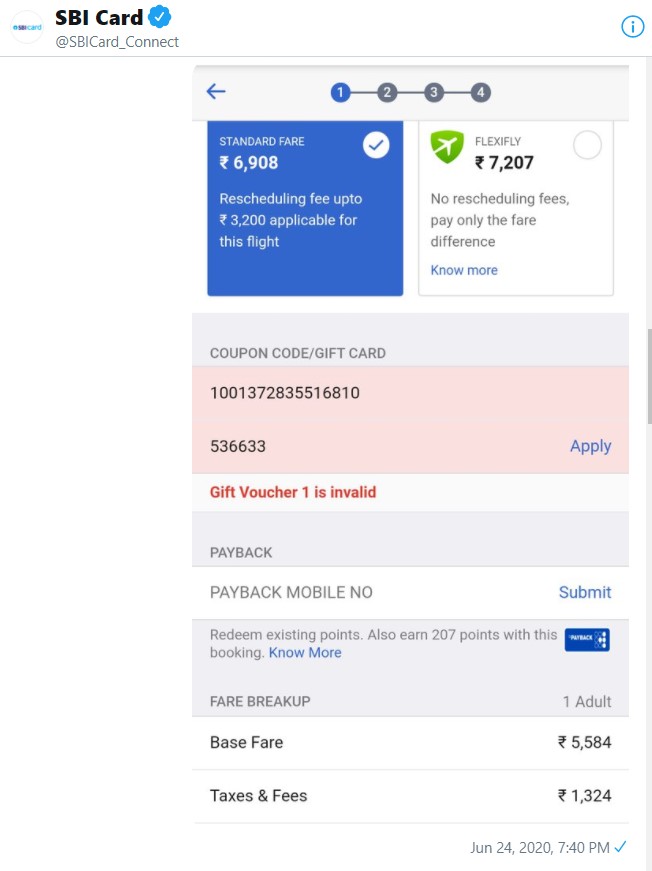The height and width of the screenshot is (871, 652).
Task: Click the Flexifly green shield icon
Action: point(446,148)
